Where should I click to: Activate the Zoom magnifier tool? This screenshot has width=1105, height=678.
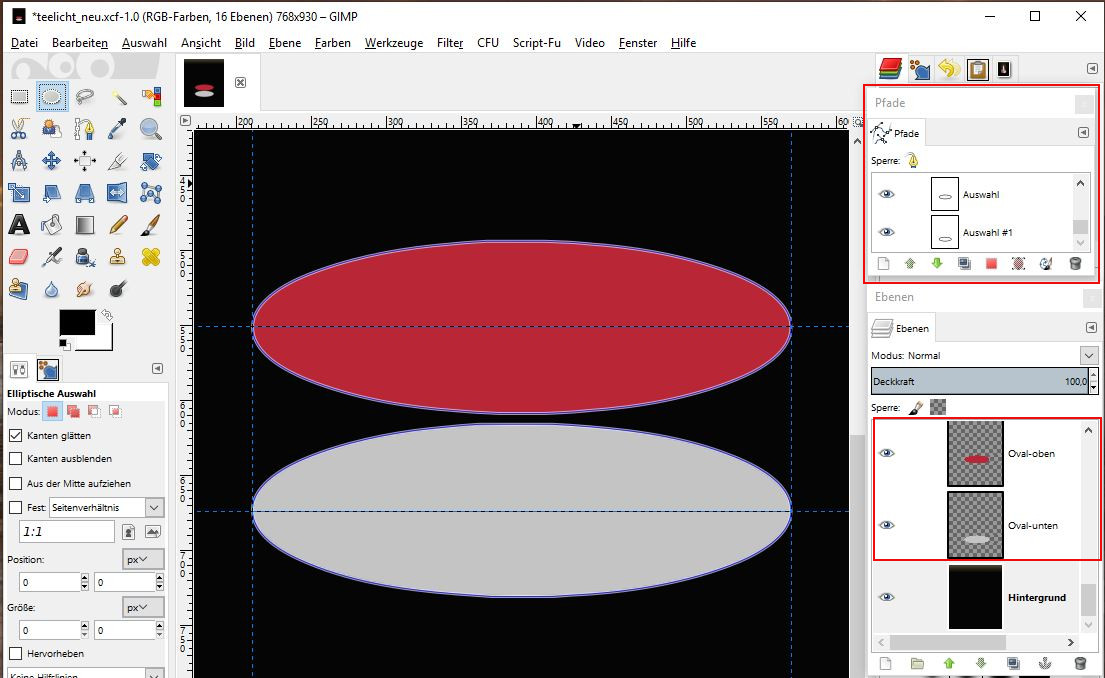(x=151, y=128)
